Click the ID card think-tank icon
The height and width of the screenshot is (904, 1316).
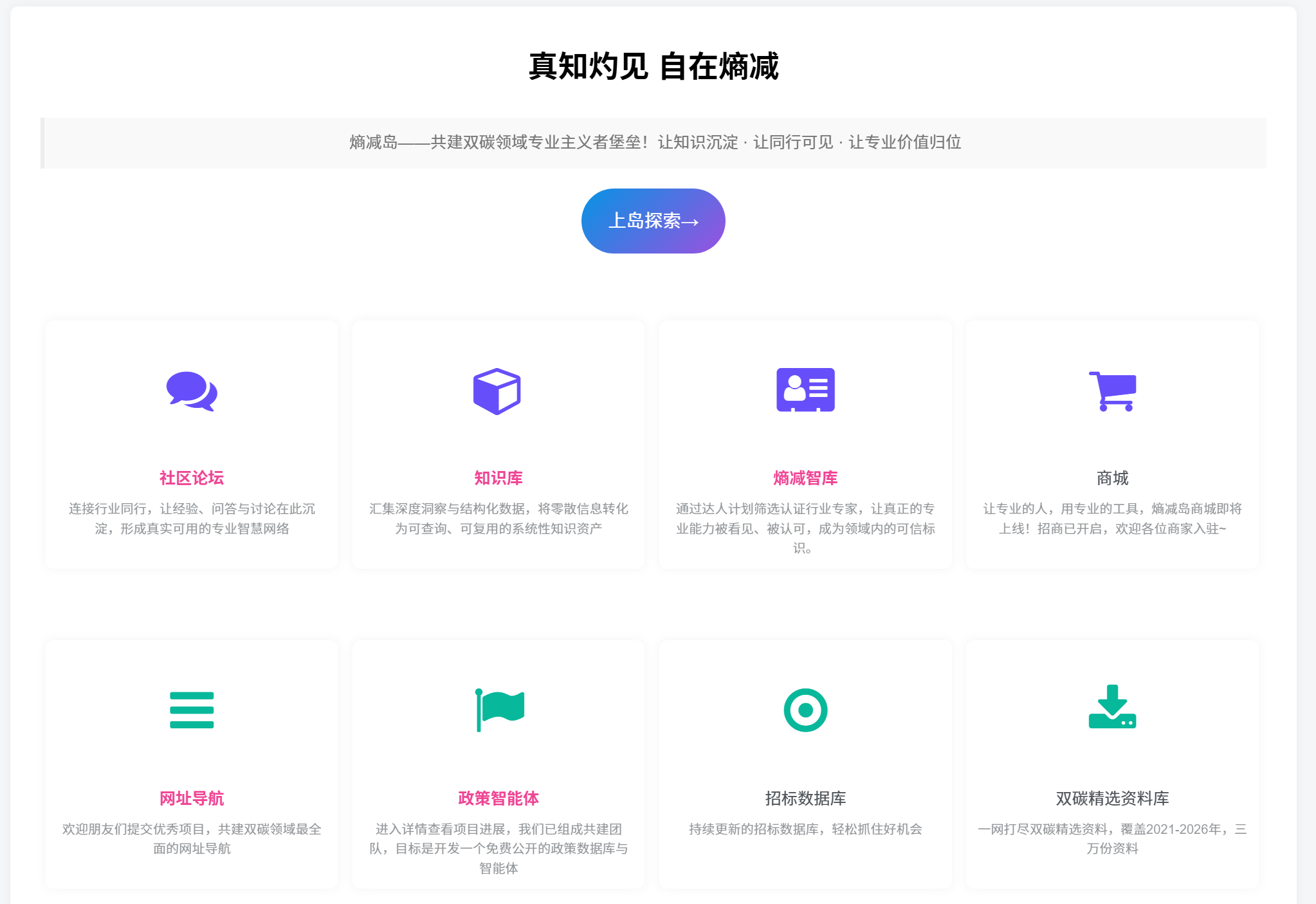805,390
